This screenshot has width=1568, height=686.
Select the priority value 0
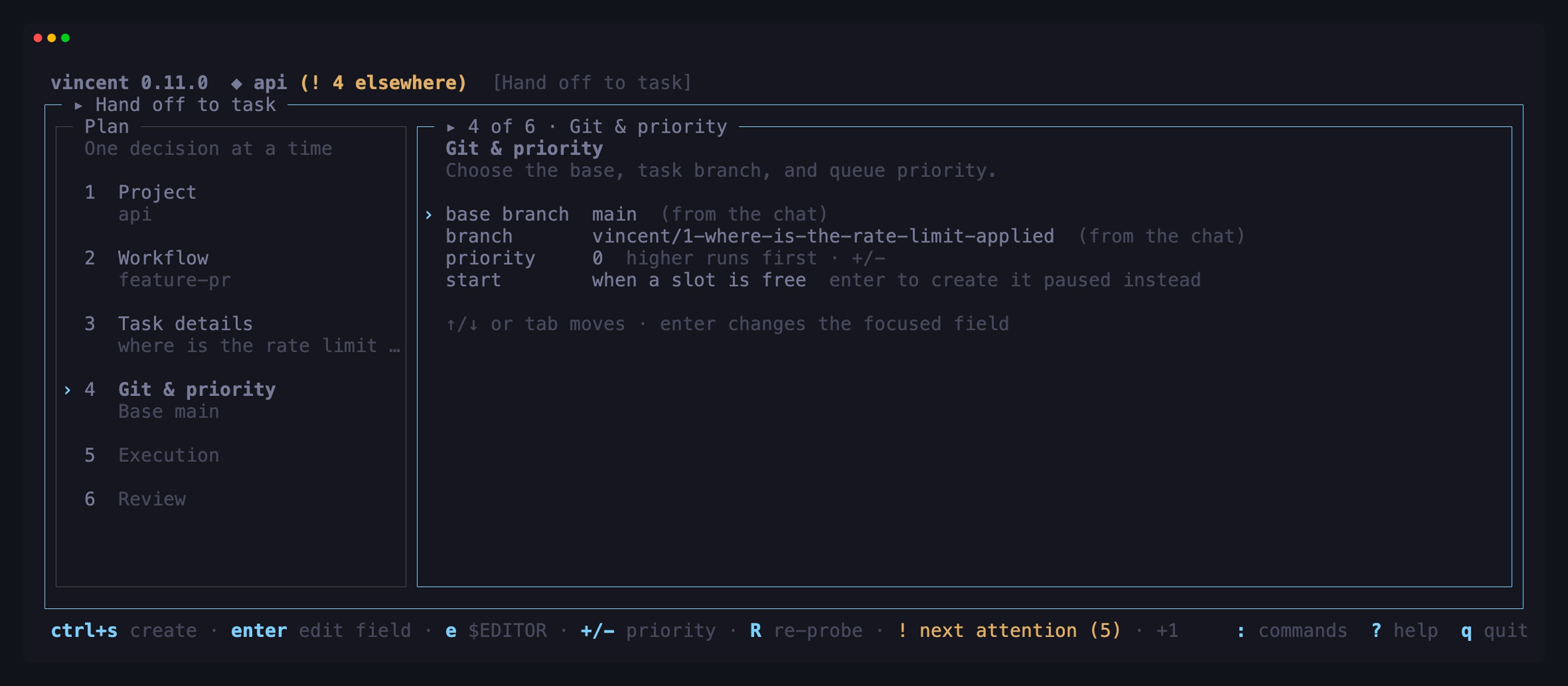tap(597, 258)
